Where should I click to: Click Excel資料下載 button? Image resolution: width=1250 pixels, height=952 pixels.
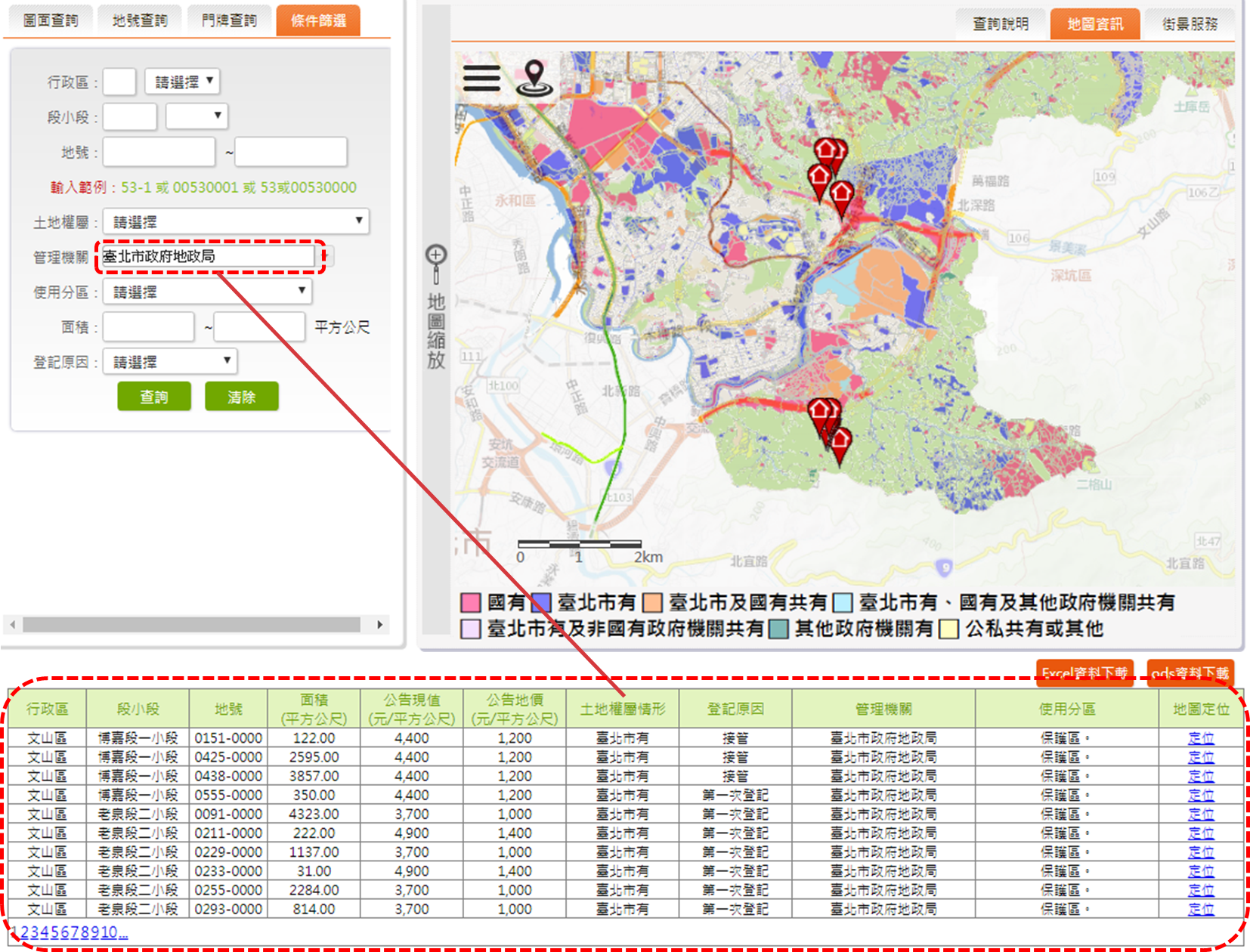pos(1084,672)
